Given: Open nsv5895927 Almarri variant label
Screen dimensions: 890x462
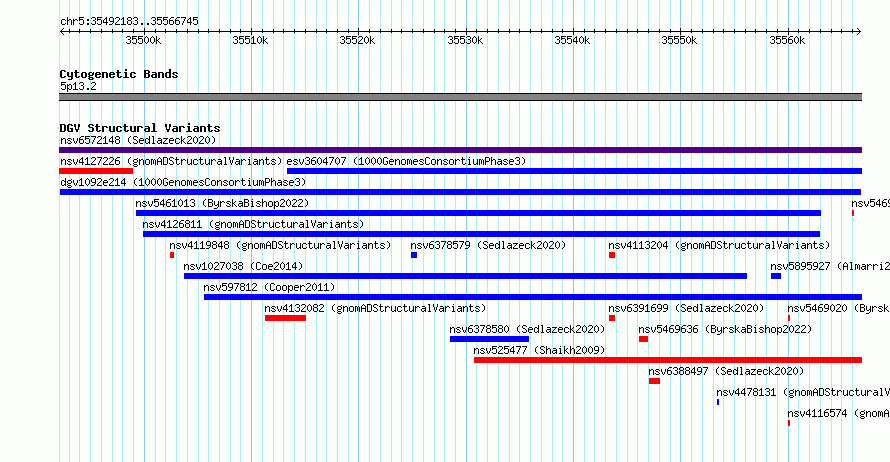Looking at the screenshot, I should (830, 266).
